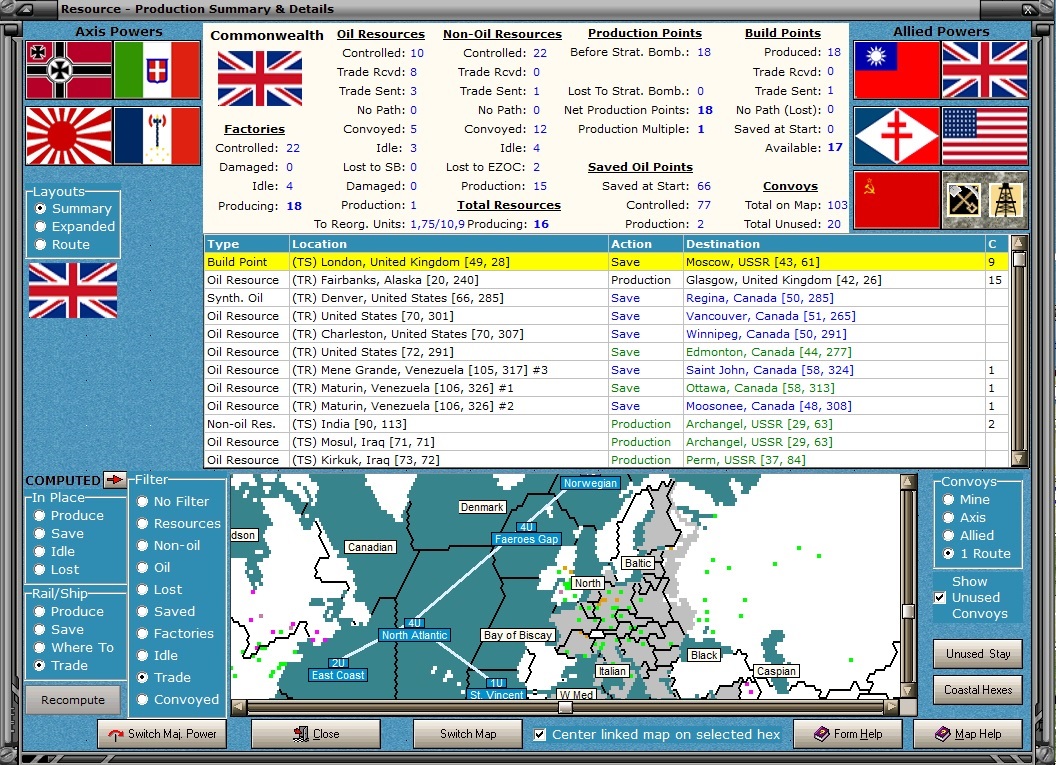
Task: Click the oil derrick icon
Action: (1006, 199)
